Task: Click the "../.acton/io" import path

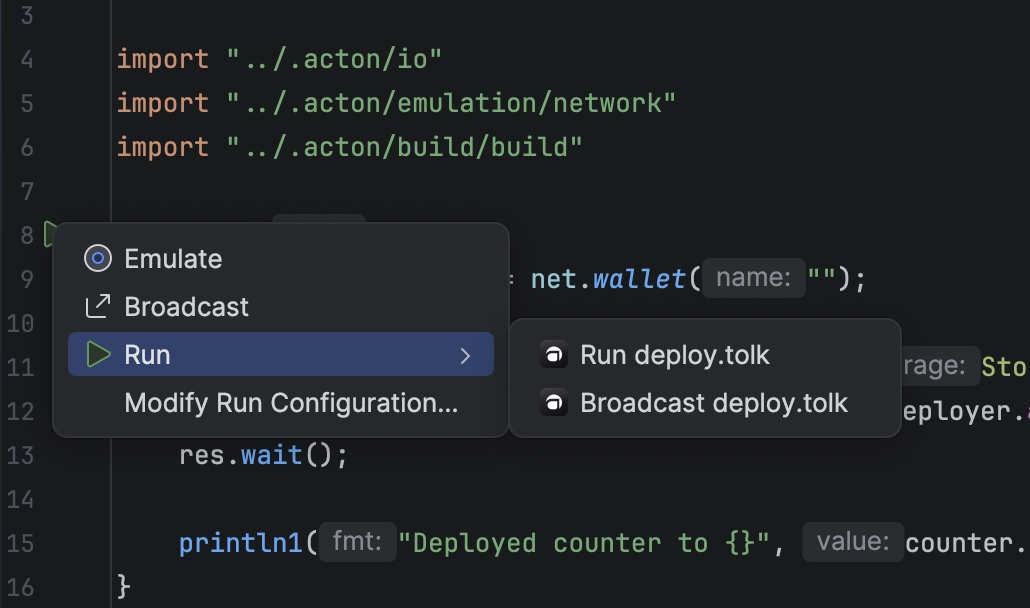Action: pyautogui.click(x=334, y=60)
